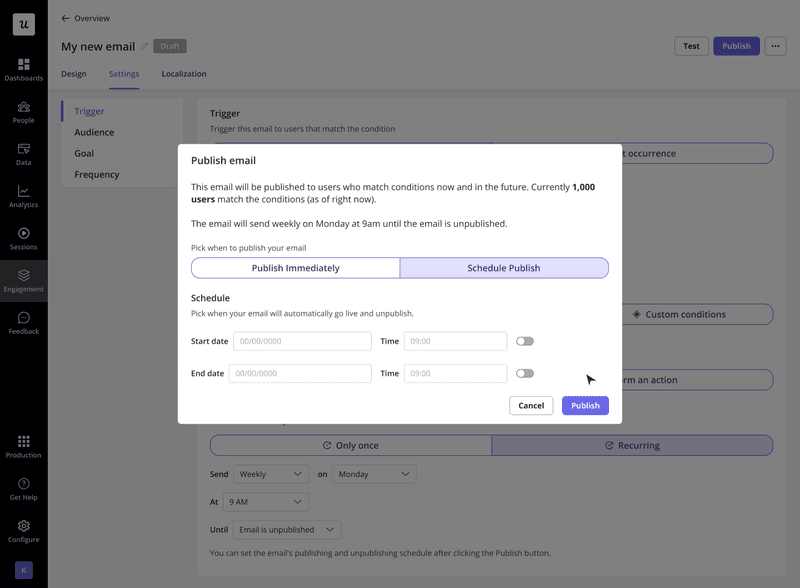Open the Sessions panel from the sidebar
This screenshot has height=588, width=800.
tap(23, 238)
